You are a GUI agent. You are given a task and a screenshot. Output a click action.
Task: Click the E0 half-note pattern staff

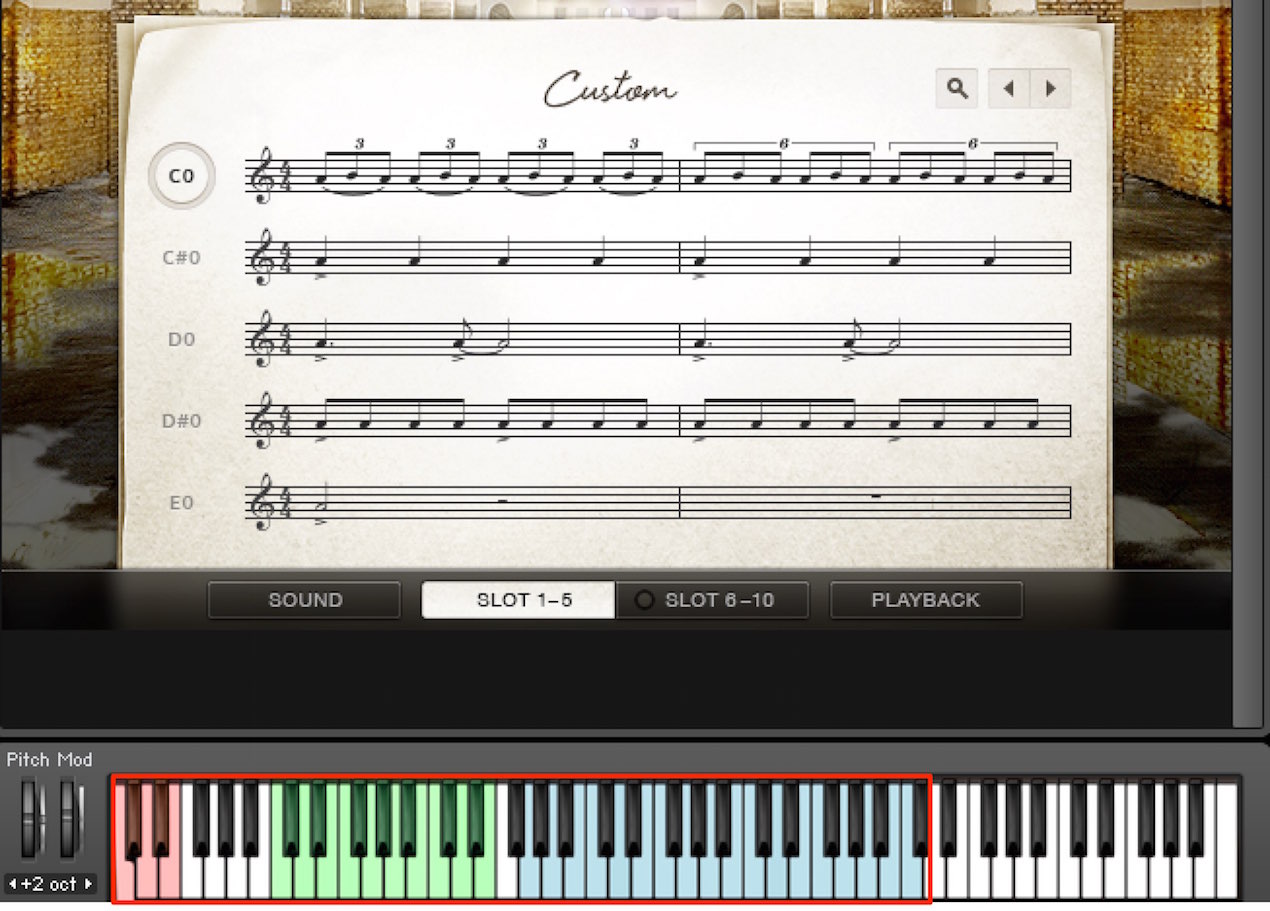tap(658, 503)
